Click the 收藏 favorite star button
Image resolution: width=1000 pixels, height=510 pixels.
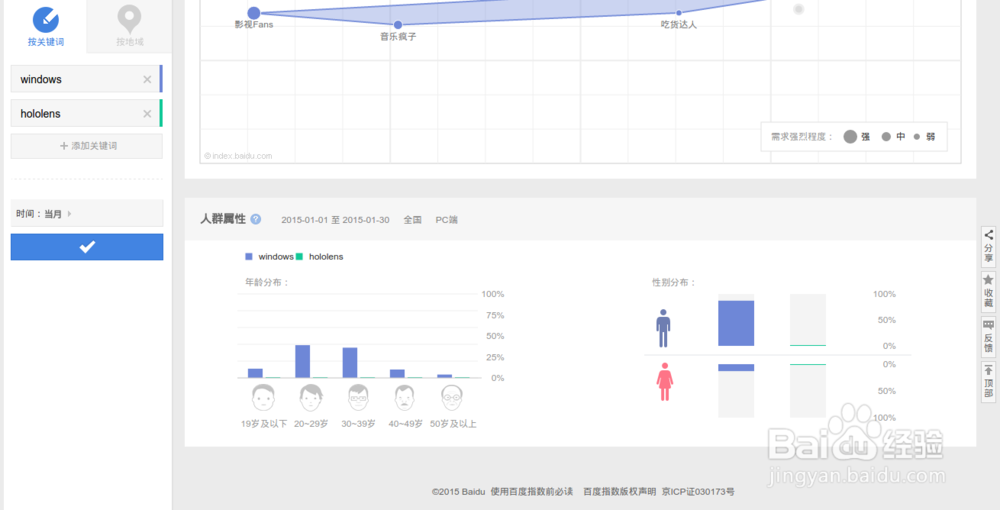(x=988, y=292)
